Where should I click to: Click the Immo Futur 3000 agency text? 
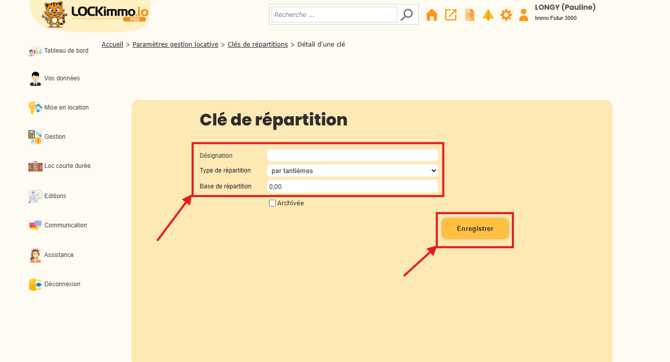(555, 18)
